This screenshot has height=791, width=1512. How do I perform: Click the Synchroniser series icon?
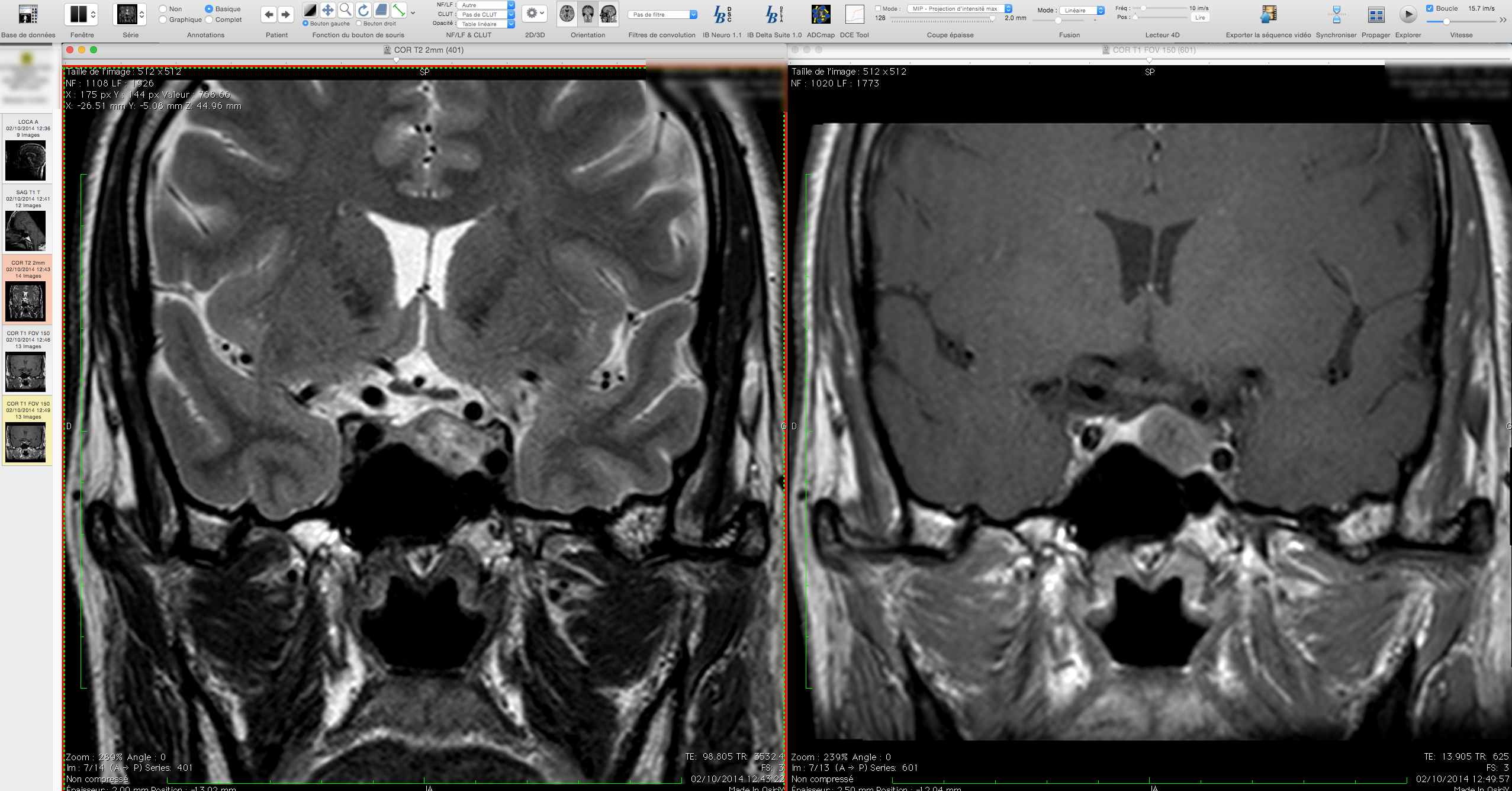(1336, 14)
